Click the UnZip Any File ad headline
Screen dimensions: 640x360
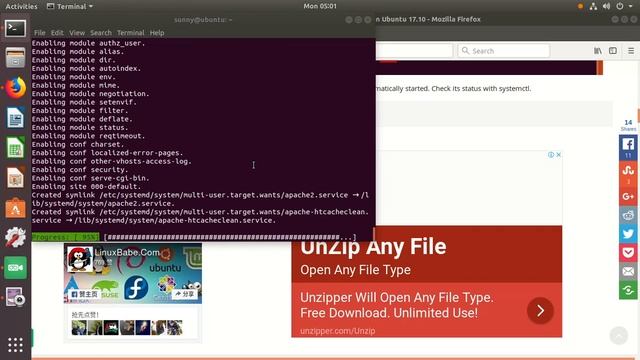coord(373,247)
